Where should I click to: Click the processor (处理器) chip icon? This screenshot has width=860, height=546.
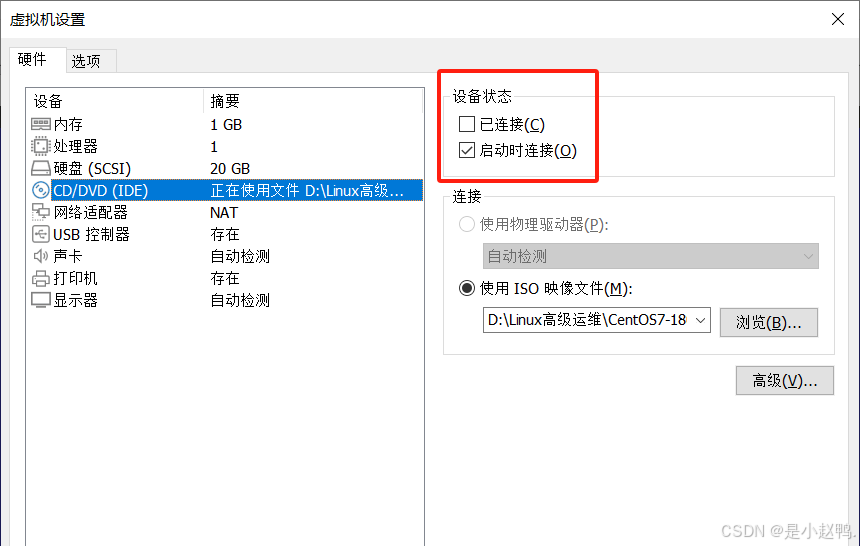[x=41, y=147]
